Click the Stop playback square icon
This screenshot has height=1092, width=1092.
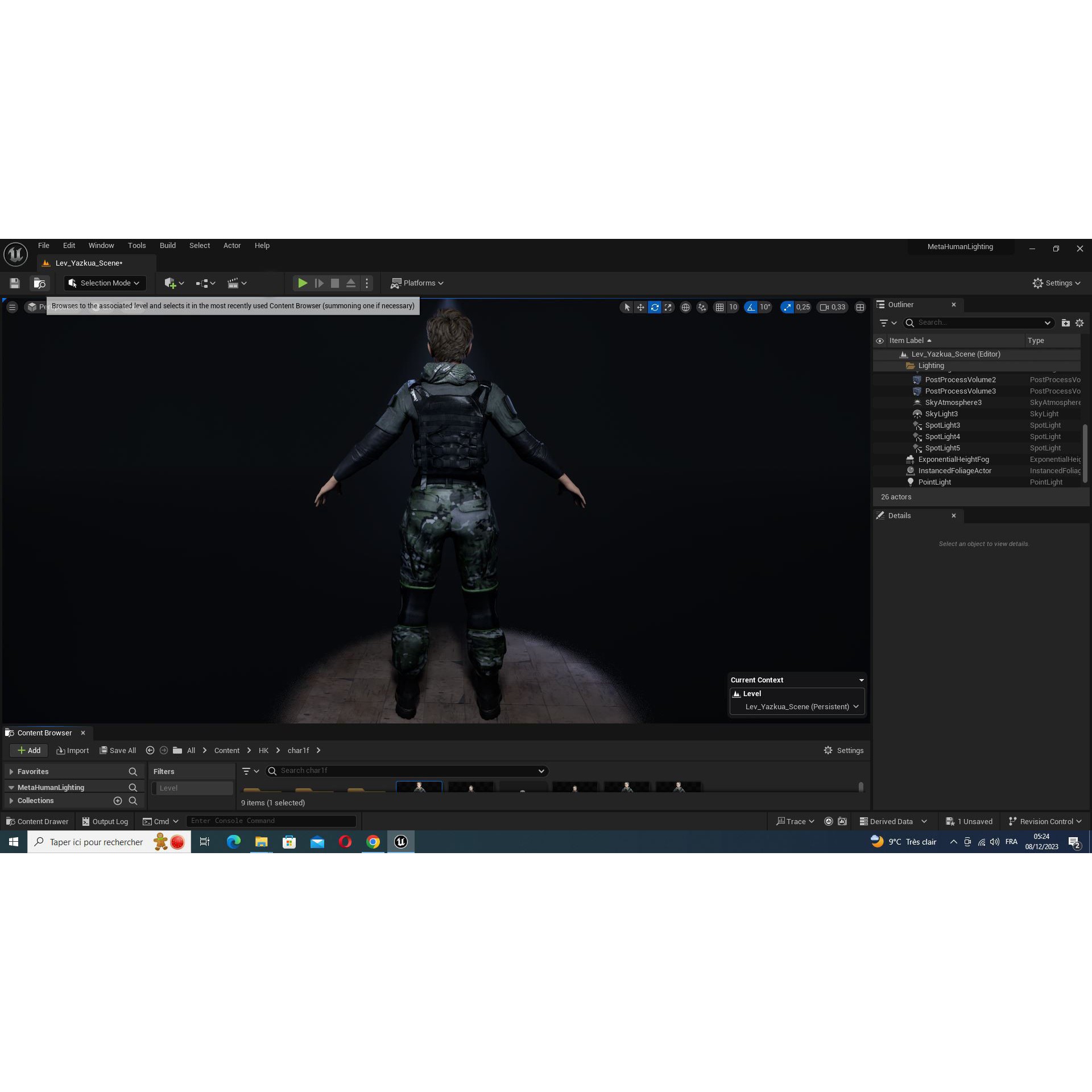point(335,283)
